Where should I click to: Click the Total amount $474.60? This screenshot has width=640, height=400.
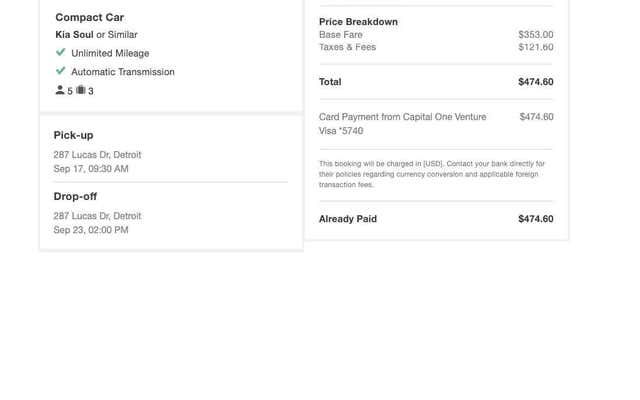536,82
